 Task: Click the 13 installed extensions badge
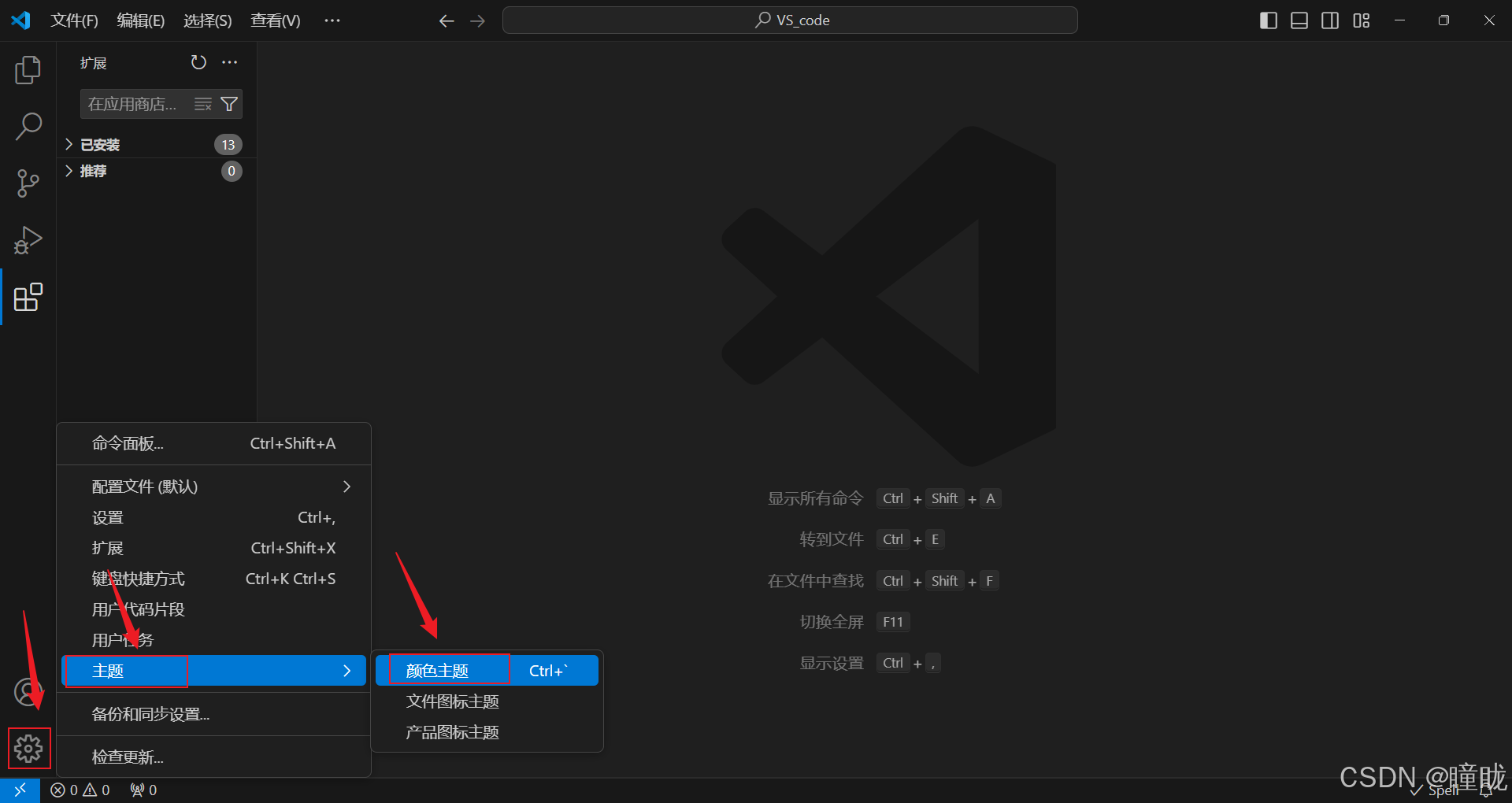pyautogui.click(x=228, y=145)
